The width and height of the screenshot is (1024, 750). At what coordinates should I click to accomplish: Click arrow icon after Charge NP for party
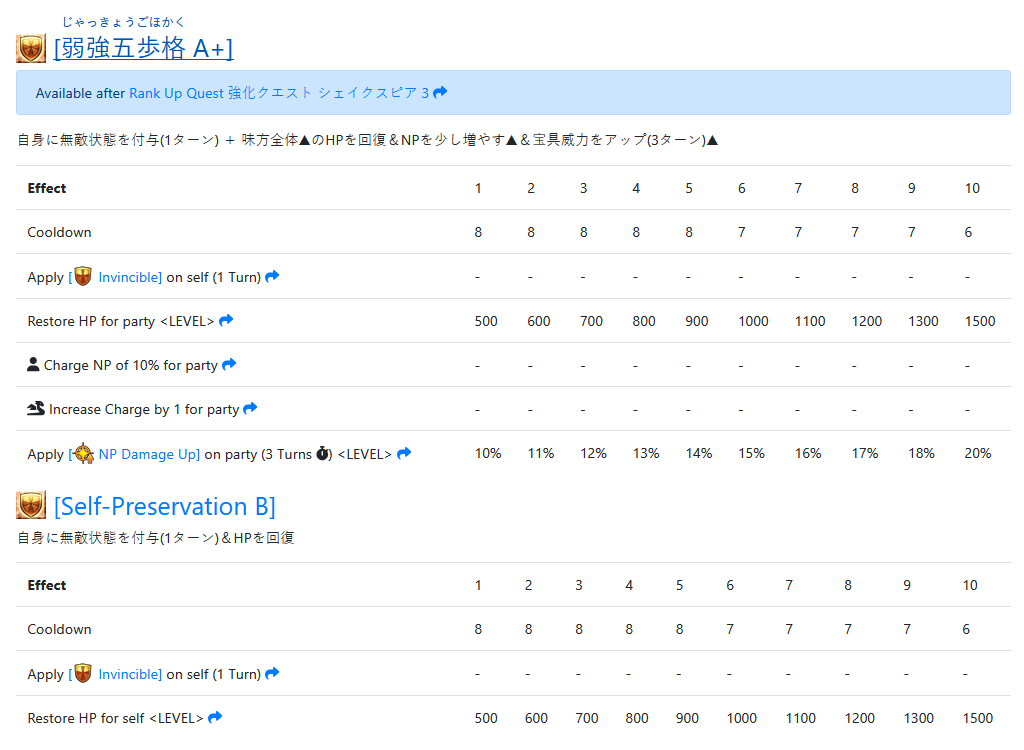[229, 364]
